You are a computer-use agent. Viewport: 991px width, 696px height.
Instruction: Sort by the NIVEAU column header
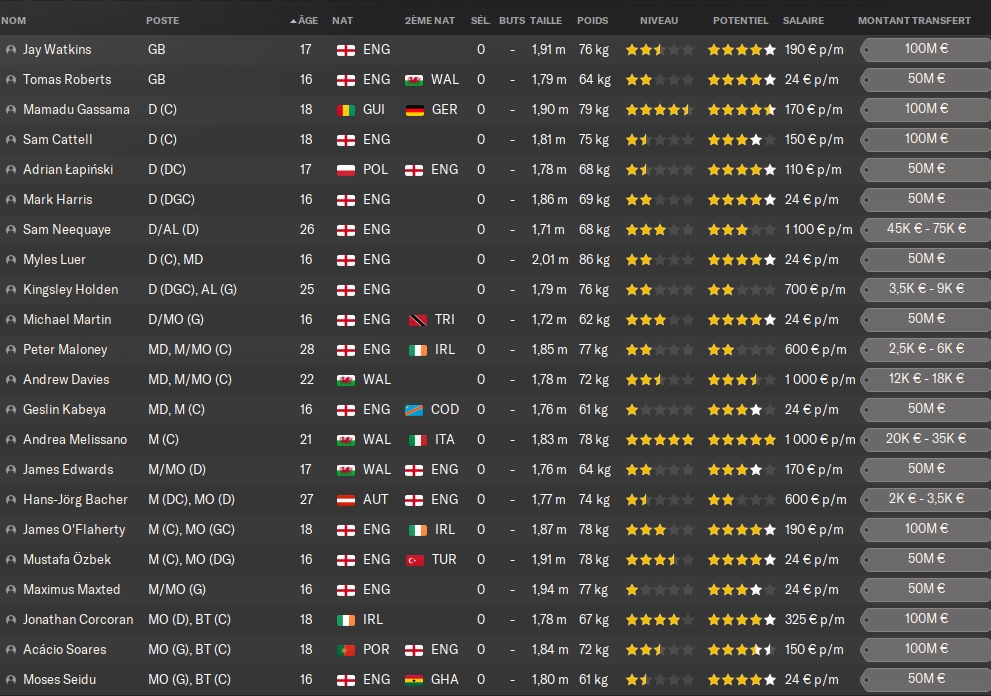tap(659, 20)
